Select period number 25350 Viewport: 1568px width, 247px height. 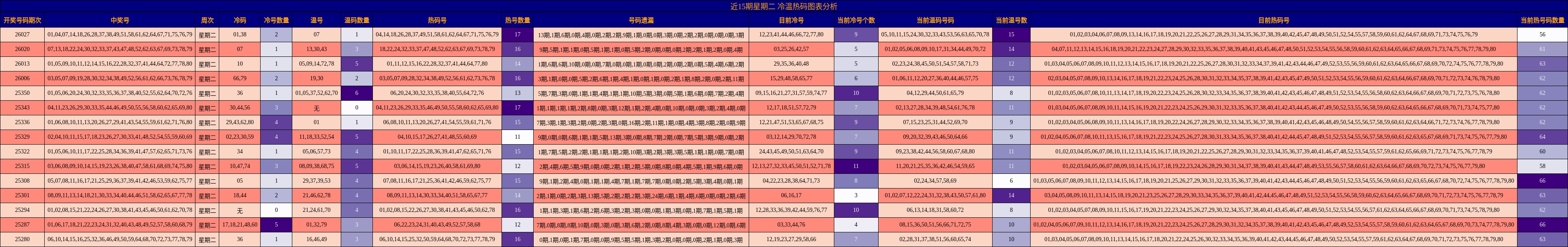tap(23, 93)
